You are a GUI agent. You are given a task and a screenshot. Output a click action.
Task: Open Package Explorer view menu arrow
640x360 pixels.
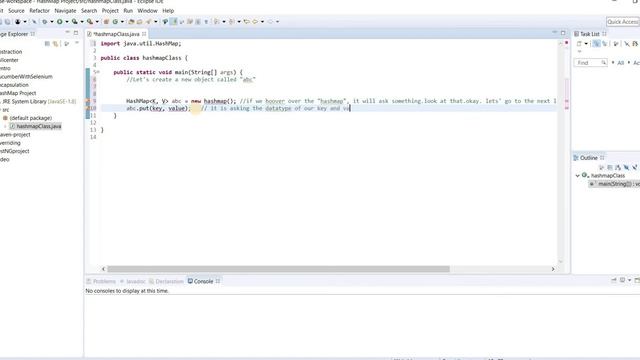tap(77, 43)
